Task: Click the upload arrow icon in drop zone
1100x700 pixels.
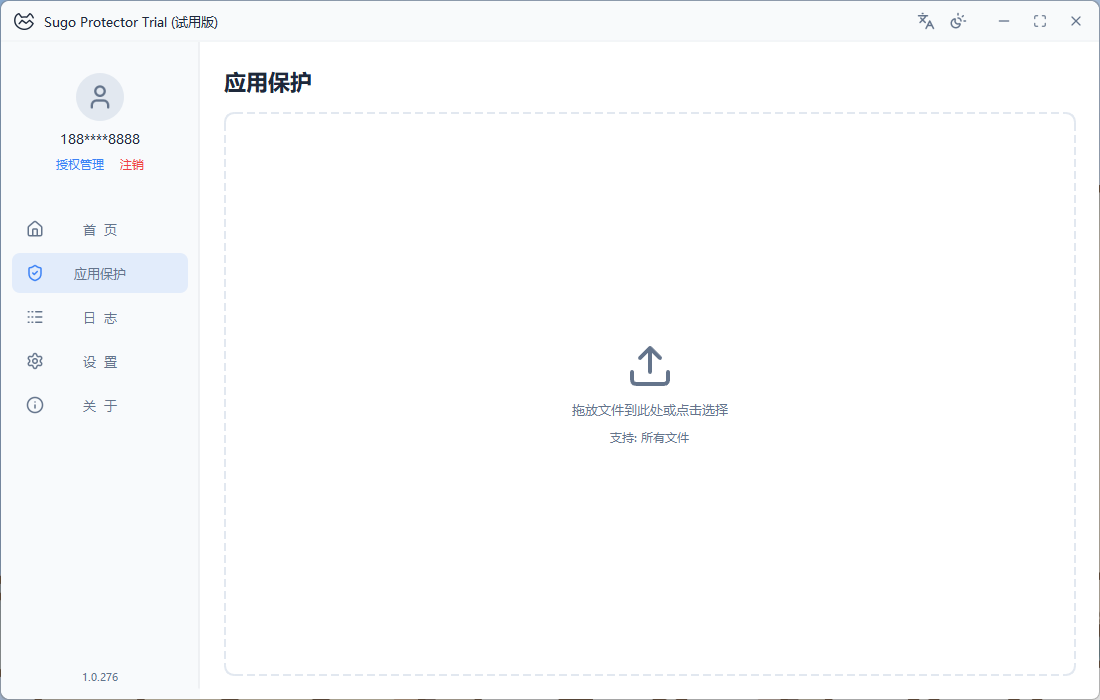Action: pos(650,366)
